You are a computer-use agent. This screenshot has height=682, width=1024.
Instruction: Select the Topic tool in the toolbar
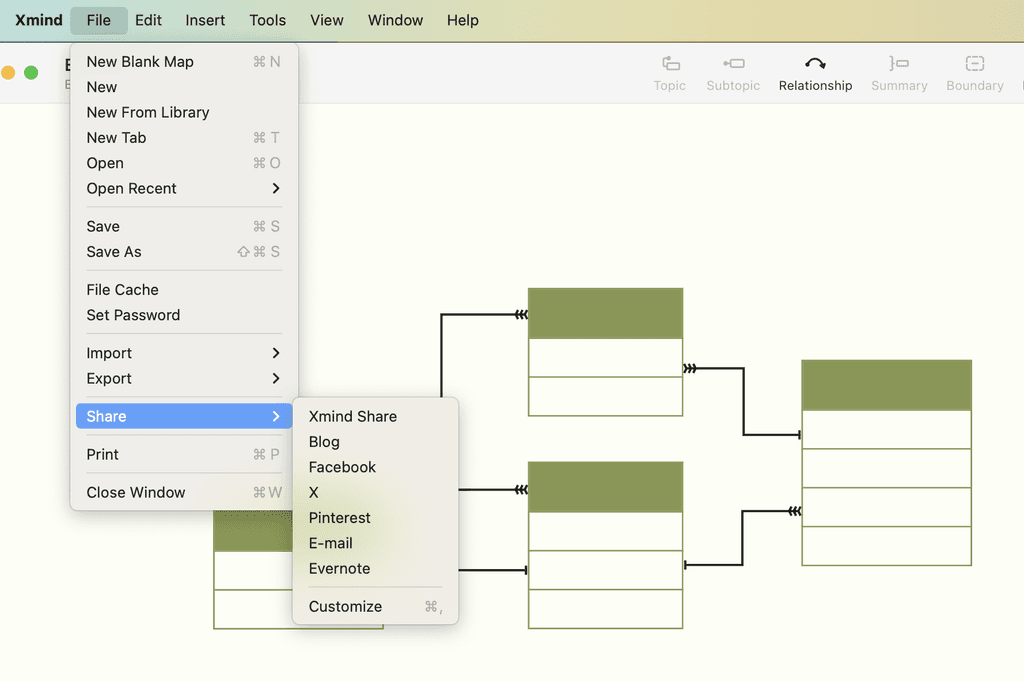point(669,72)
